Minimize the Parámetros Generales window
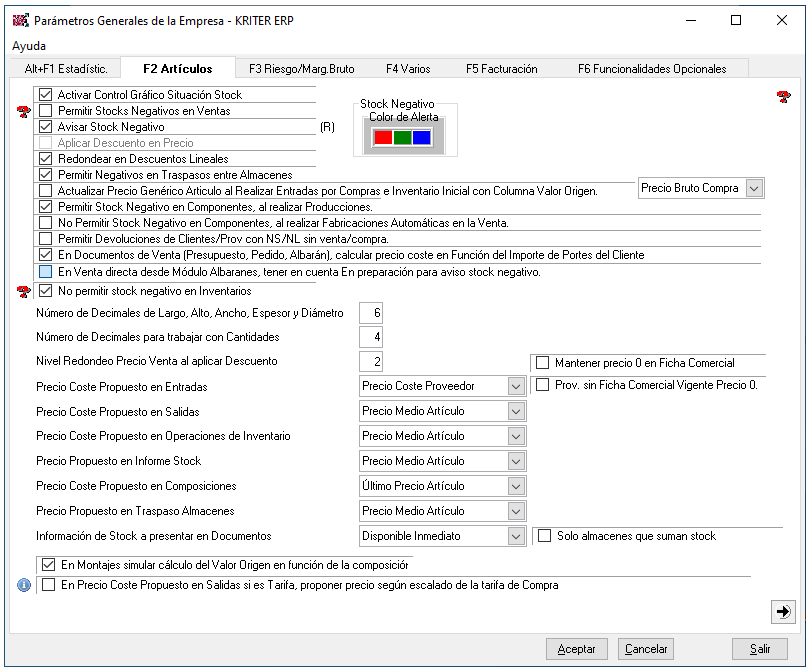 [x=690, y=20]
